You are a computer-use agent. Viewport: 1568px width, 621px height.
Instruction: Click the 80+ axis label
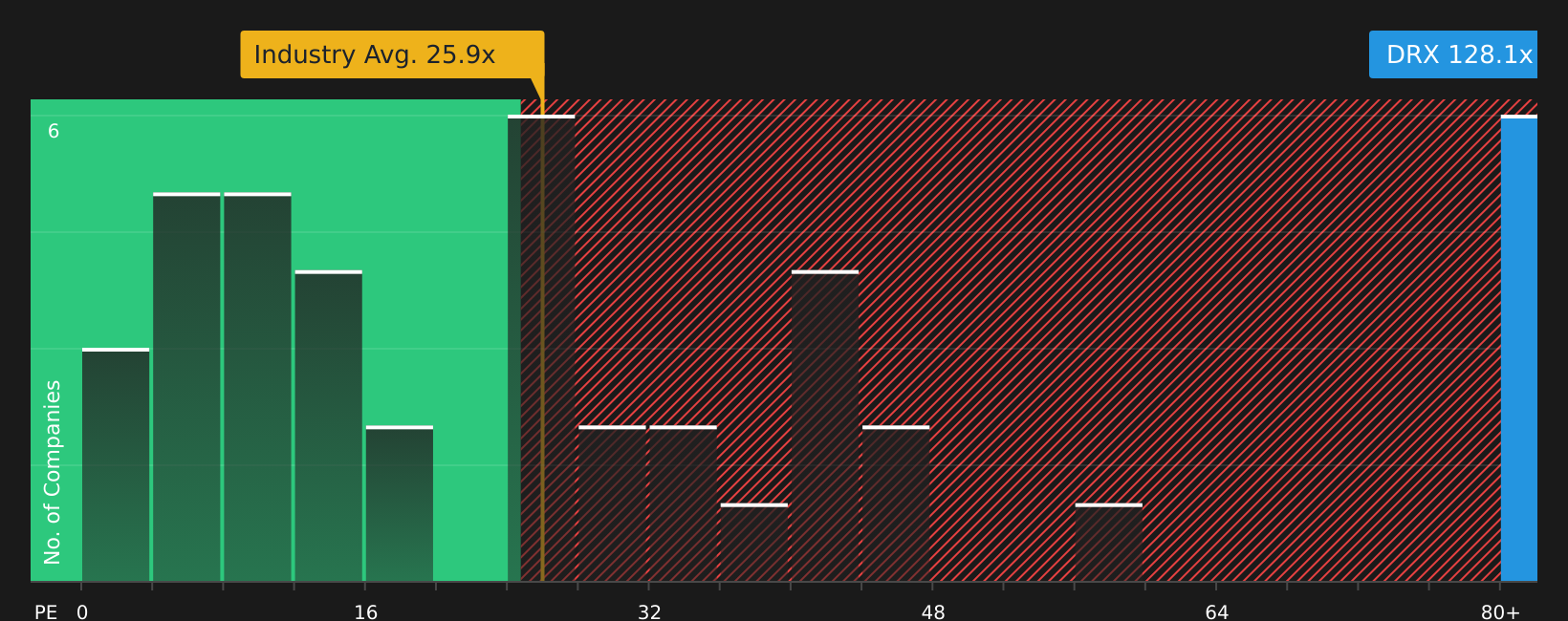click(1500, 612)
